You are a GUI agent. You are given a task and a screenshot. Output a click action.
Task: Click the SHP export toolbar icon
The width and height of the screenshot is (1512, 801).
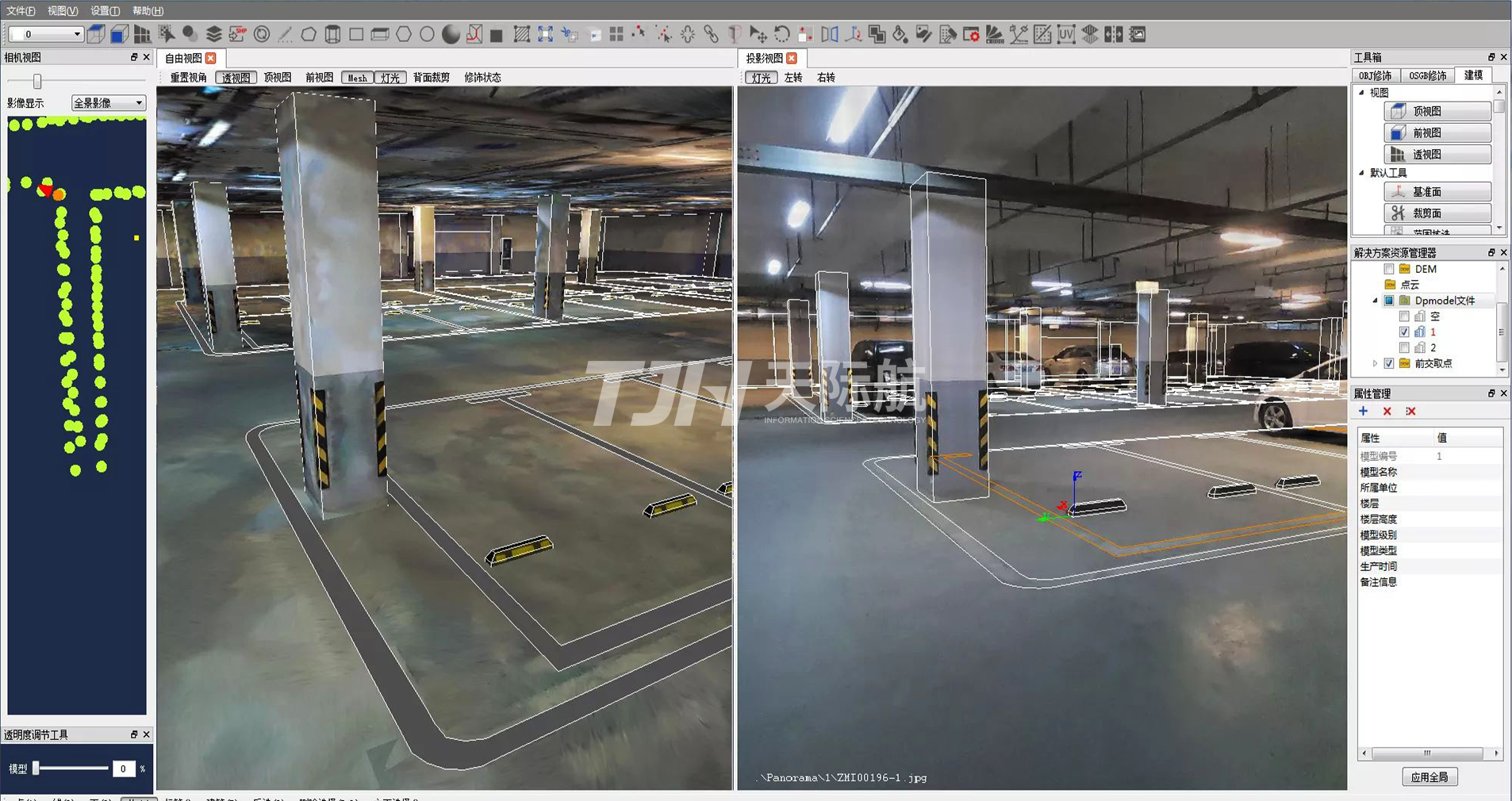237,34
